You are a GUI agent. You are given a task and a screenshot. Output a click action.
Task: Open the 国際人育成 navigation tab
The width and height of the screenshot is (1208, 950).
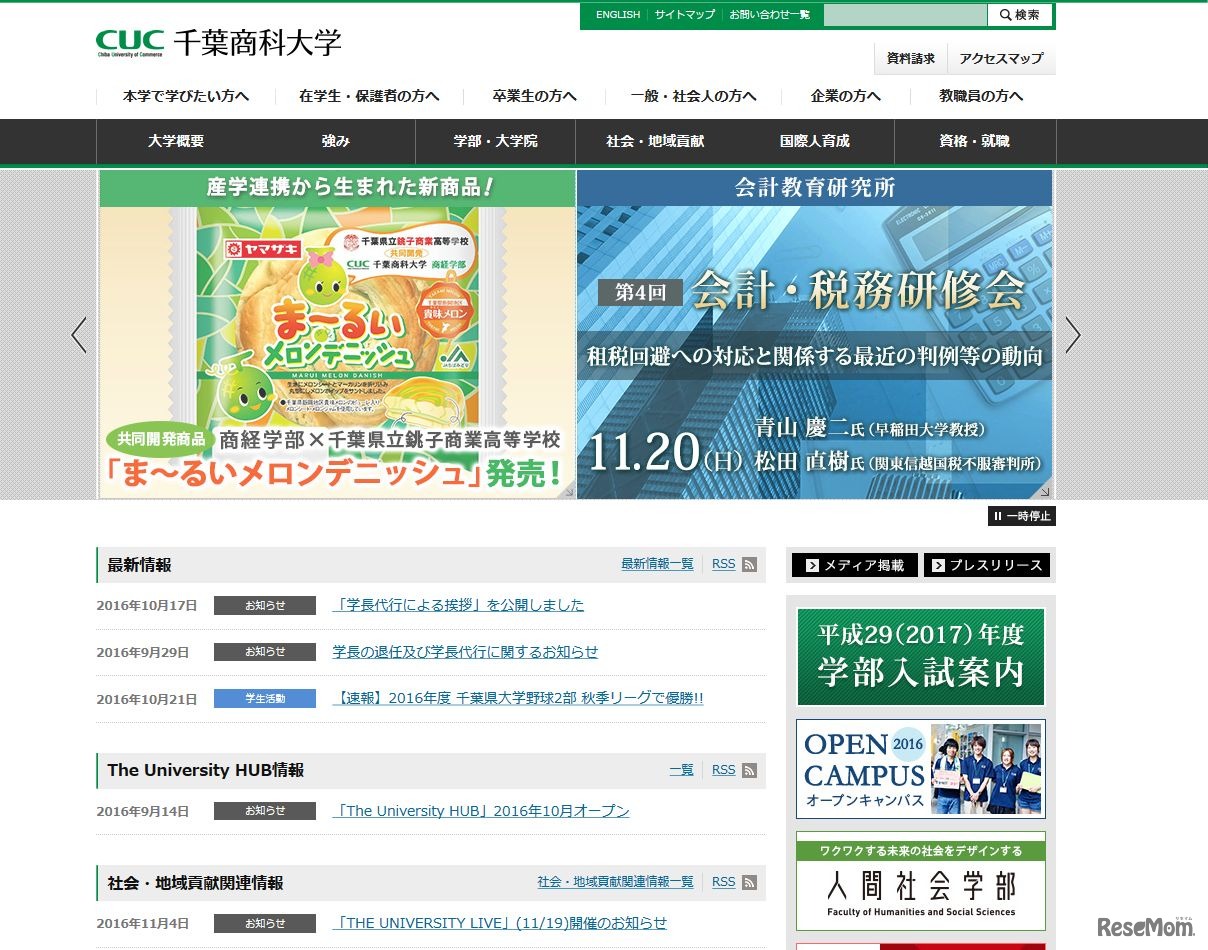[815, 141]
